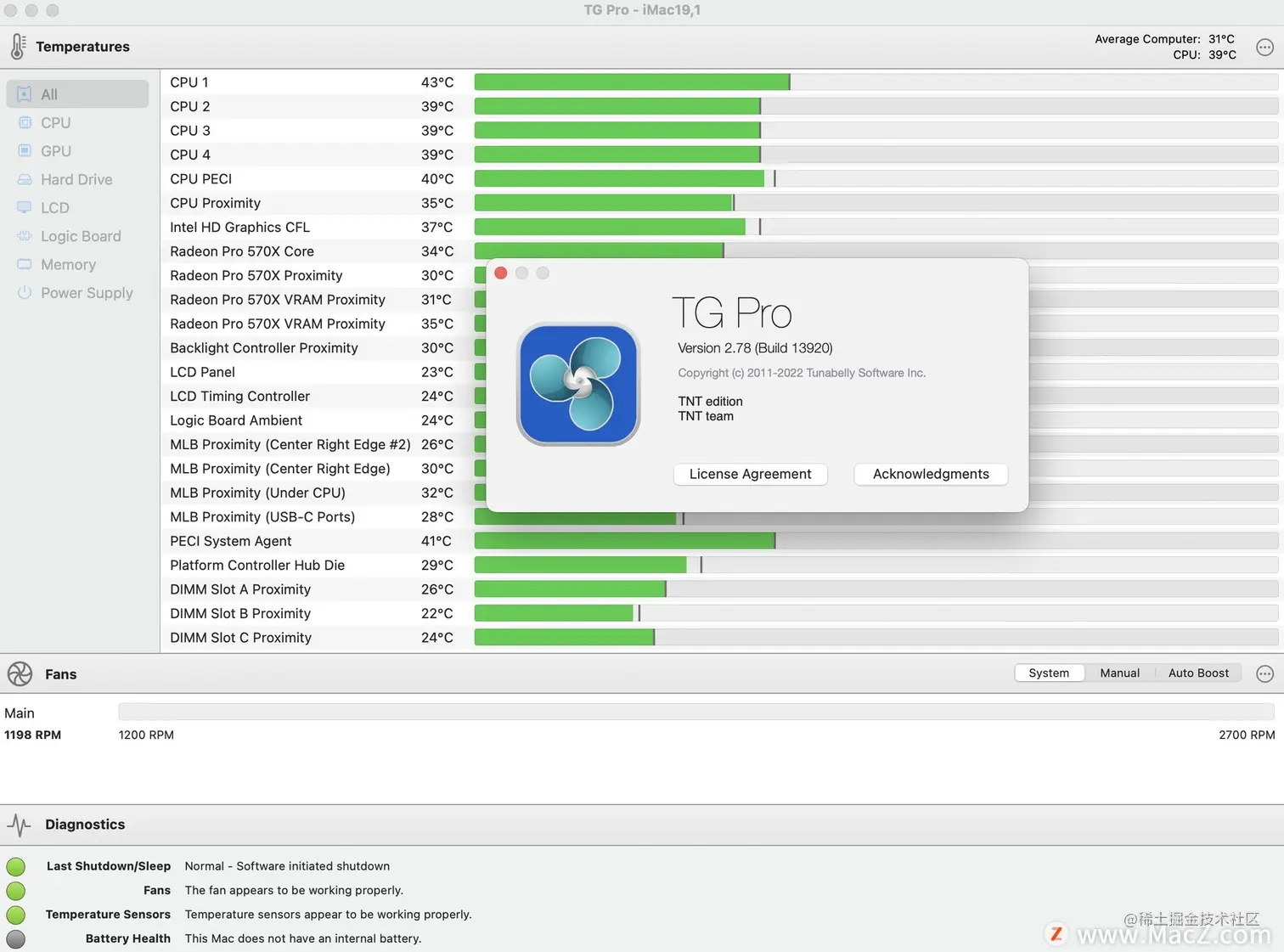1284x952 pixels.
Task: Select the DIMM Slot C Proximity row
Action: pos(722,638)
